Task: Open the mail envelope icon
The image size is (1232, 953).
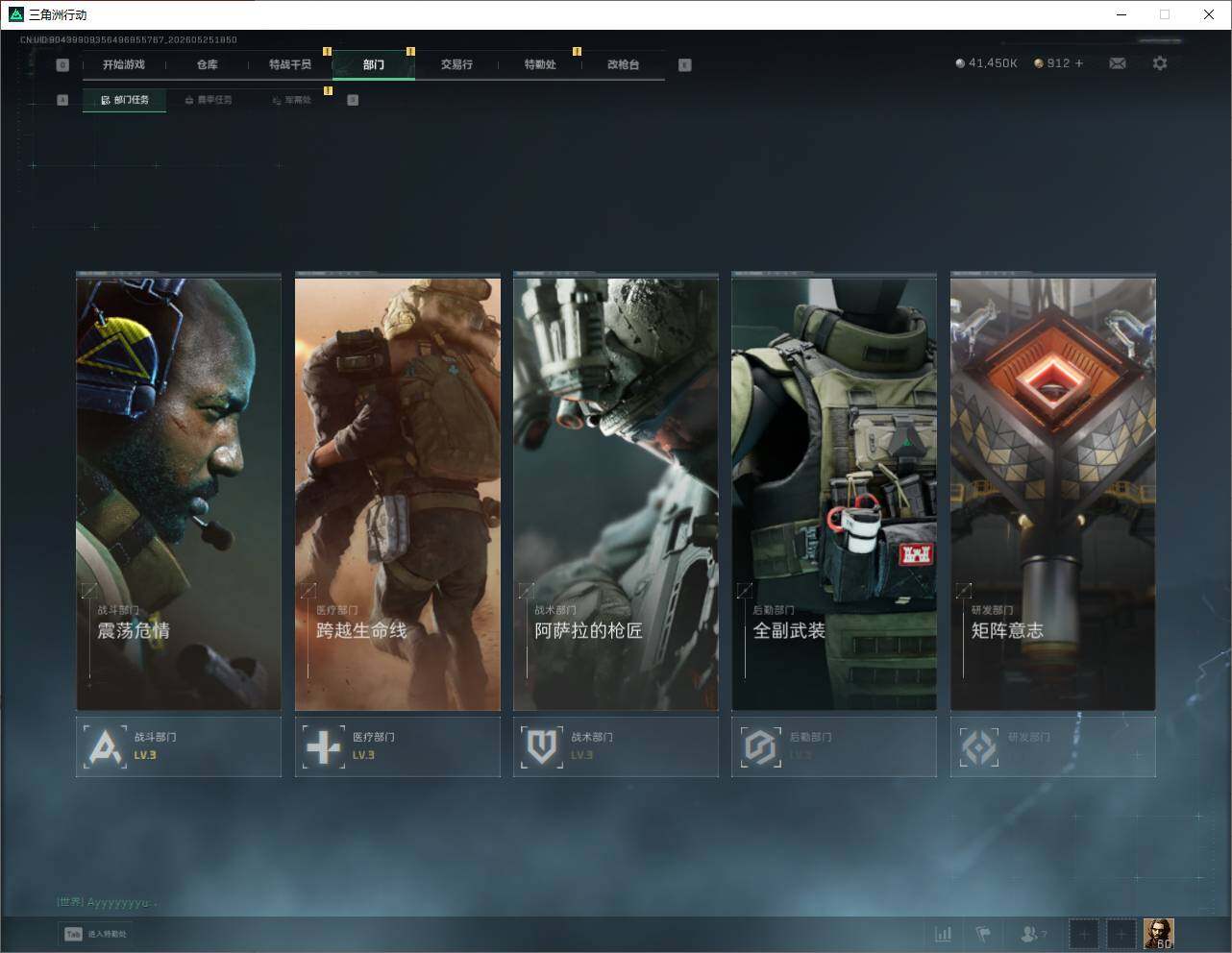Action: [1118, 63]
